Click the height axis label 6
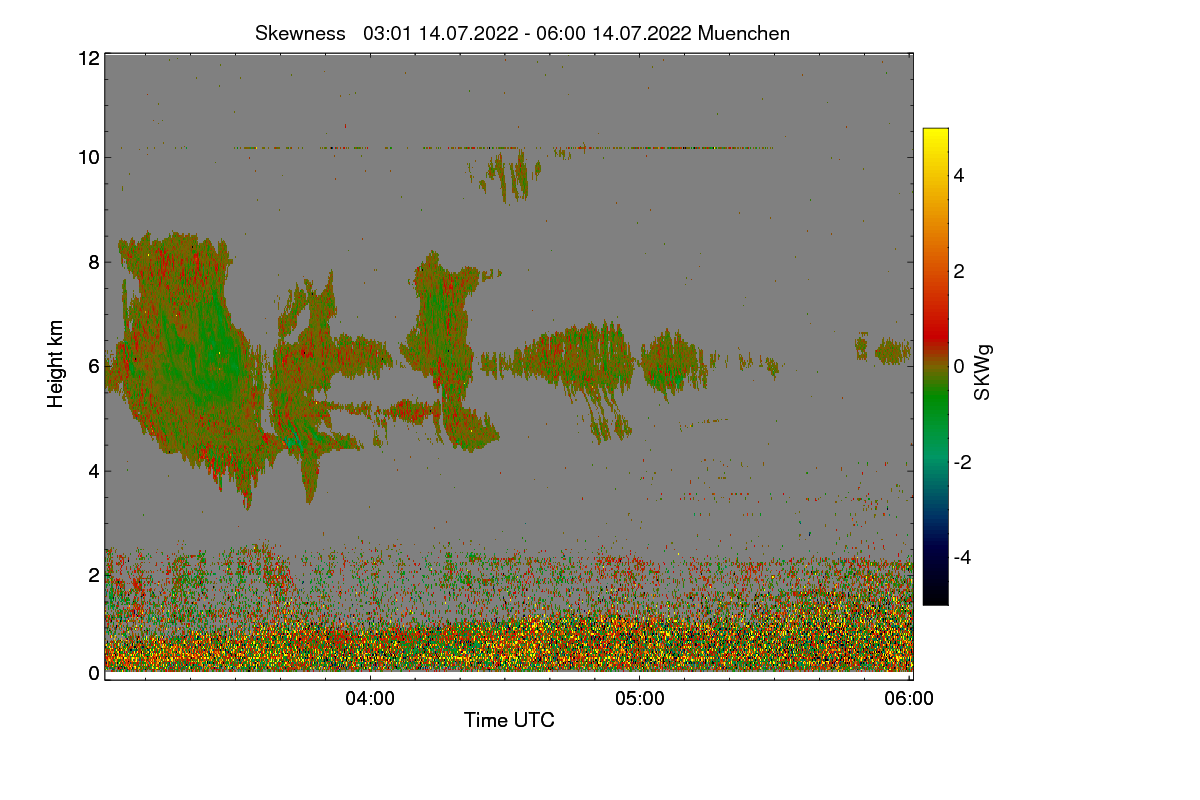The image size is (1200, 800). coord(94,366)
